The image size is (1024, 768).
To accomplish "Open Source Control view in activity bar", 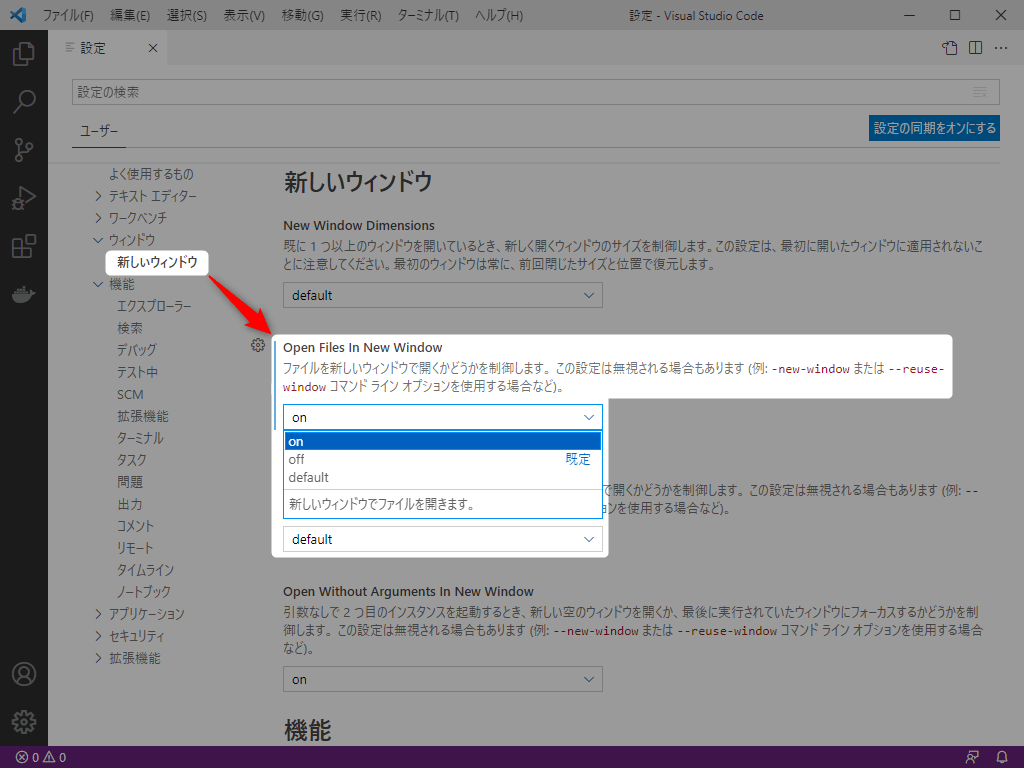I will tap(24, 150).
